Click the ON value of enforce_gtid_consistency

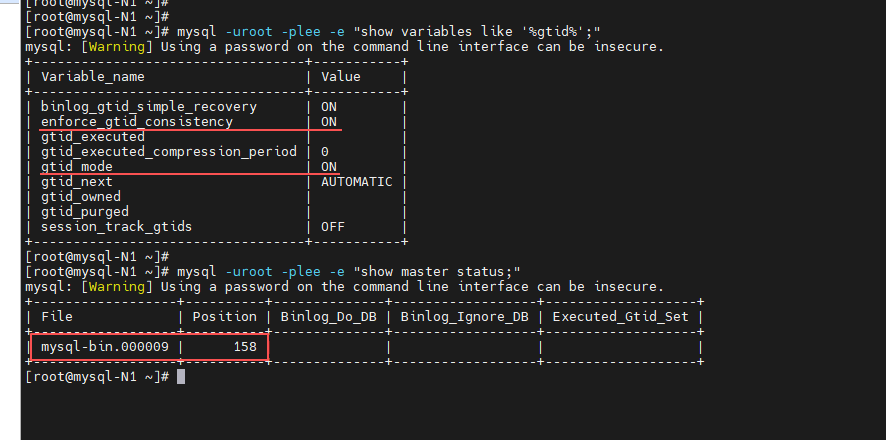(329, 122)
